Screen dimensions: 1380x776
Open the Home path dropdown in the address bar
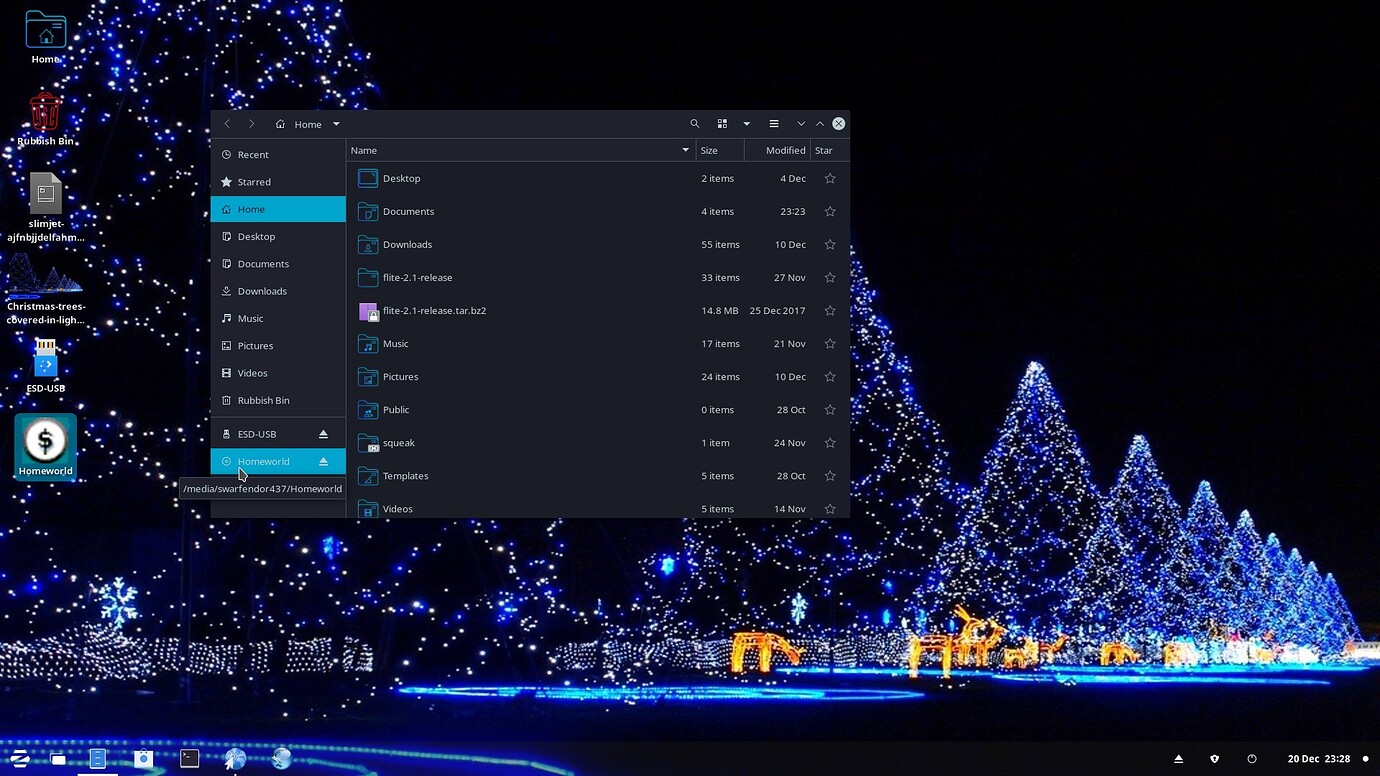(x=336, y=123)
